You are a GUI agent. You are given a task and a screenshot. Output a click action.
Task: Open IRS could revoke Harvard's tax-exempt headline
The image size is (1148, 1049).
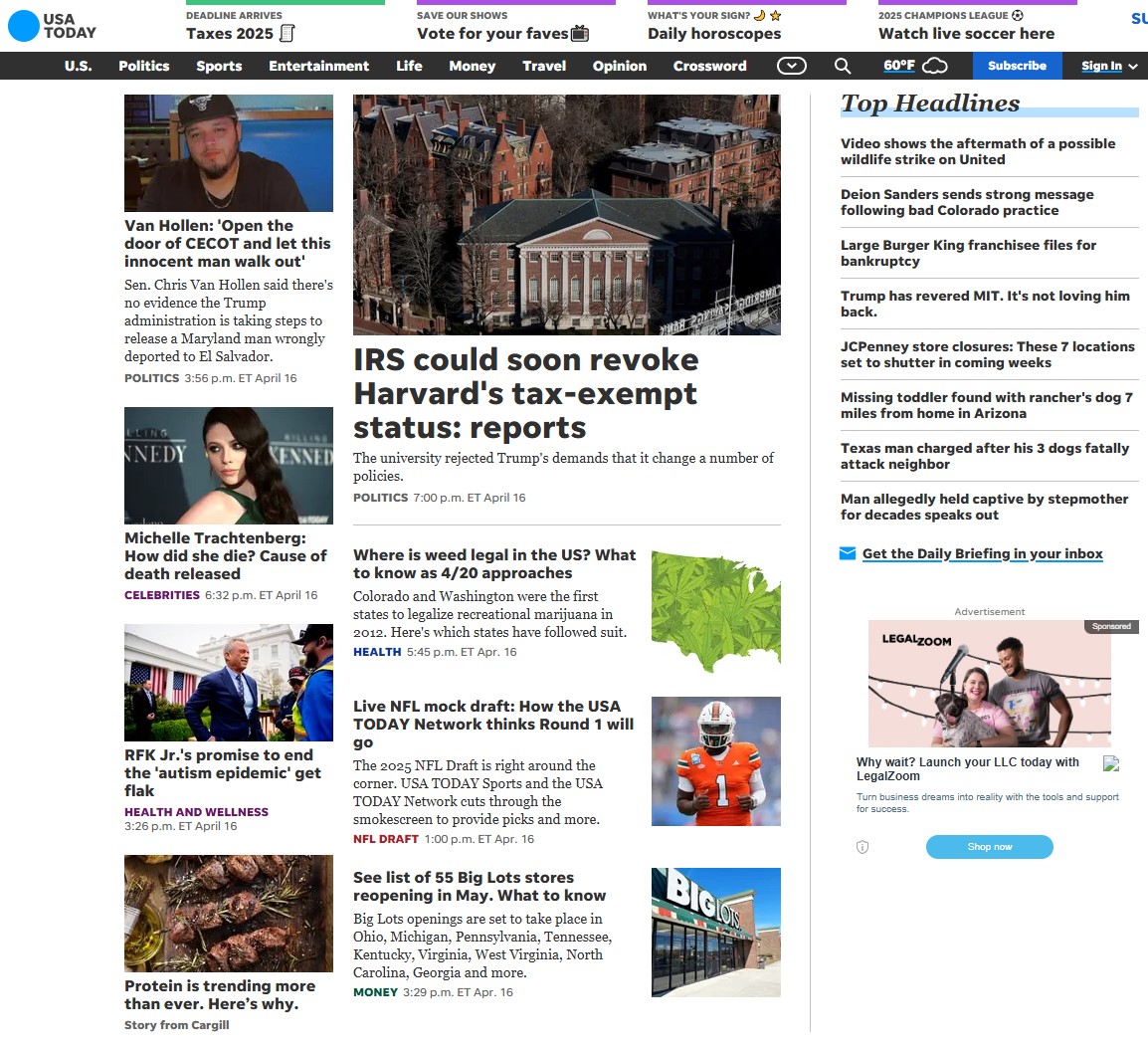click(x=525, y=393)
